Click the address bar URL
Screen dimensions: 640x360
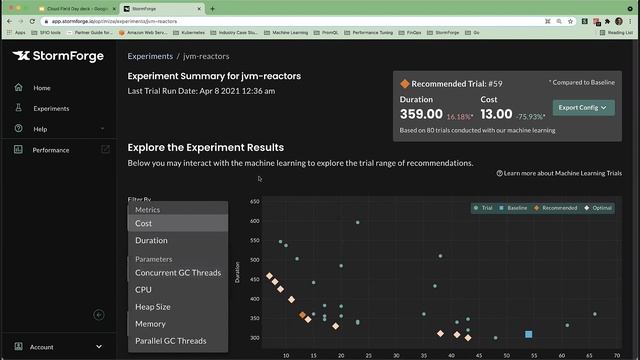click(x=114, y=21)
